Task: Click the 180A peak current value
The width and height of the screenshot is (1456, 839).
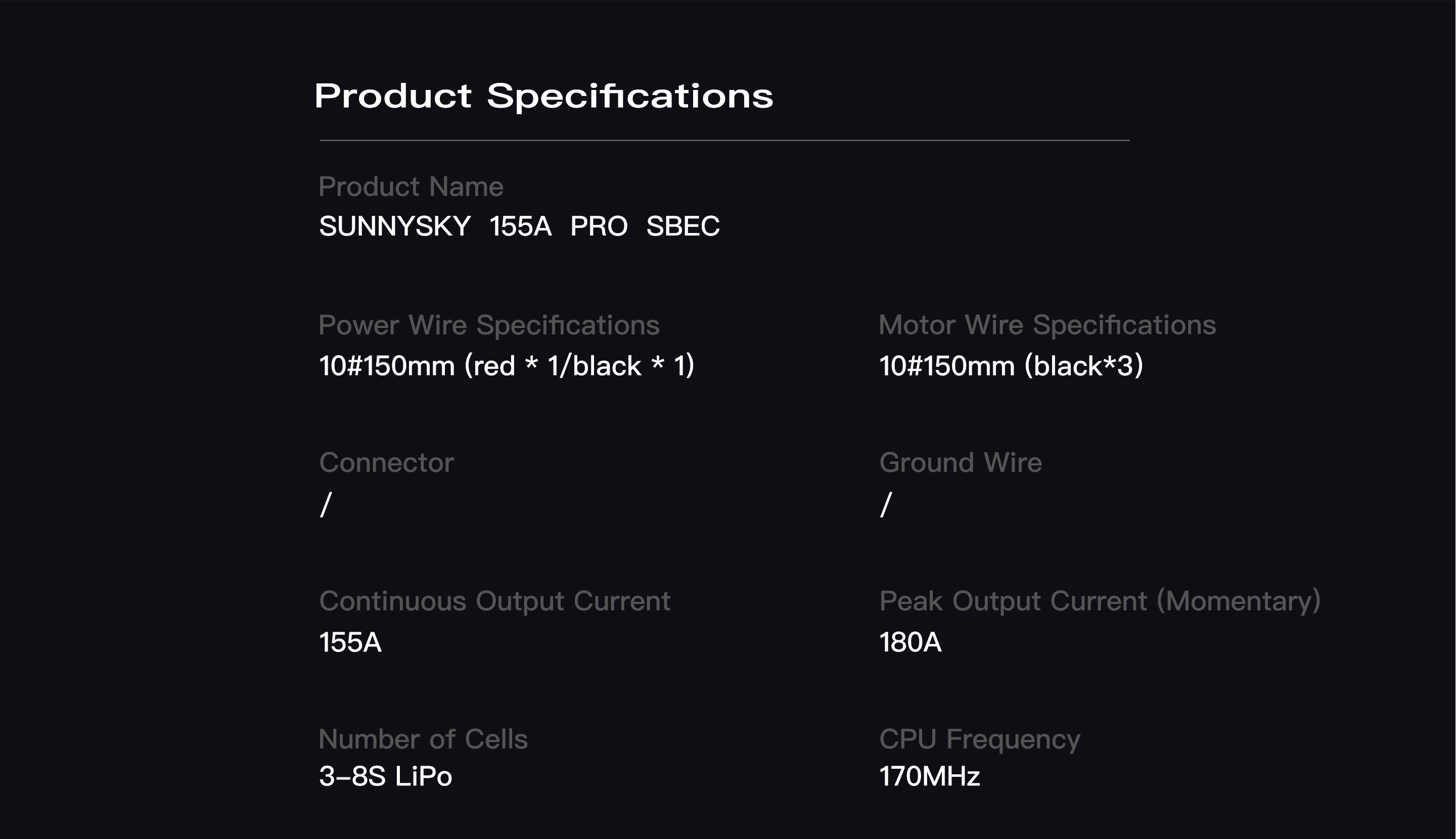Action: coord(910,642)
